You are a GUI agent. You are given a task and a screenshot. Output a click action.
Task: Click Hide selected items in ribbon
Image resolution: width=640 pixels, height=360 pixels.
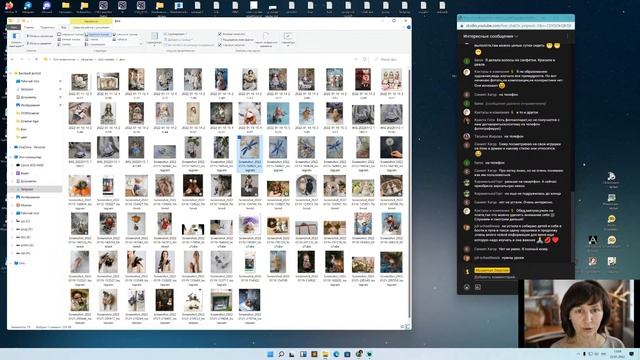pos(266,40)
